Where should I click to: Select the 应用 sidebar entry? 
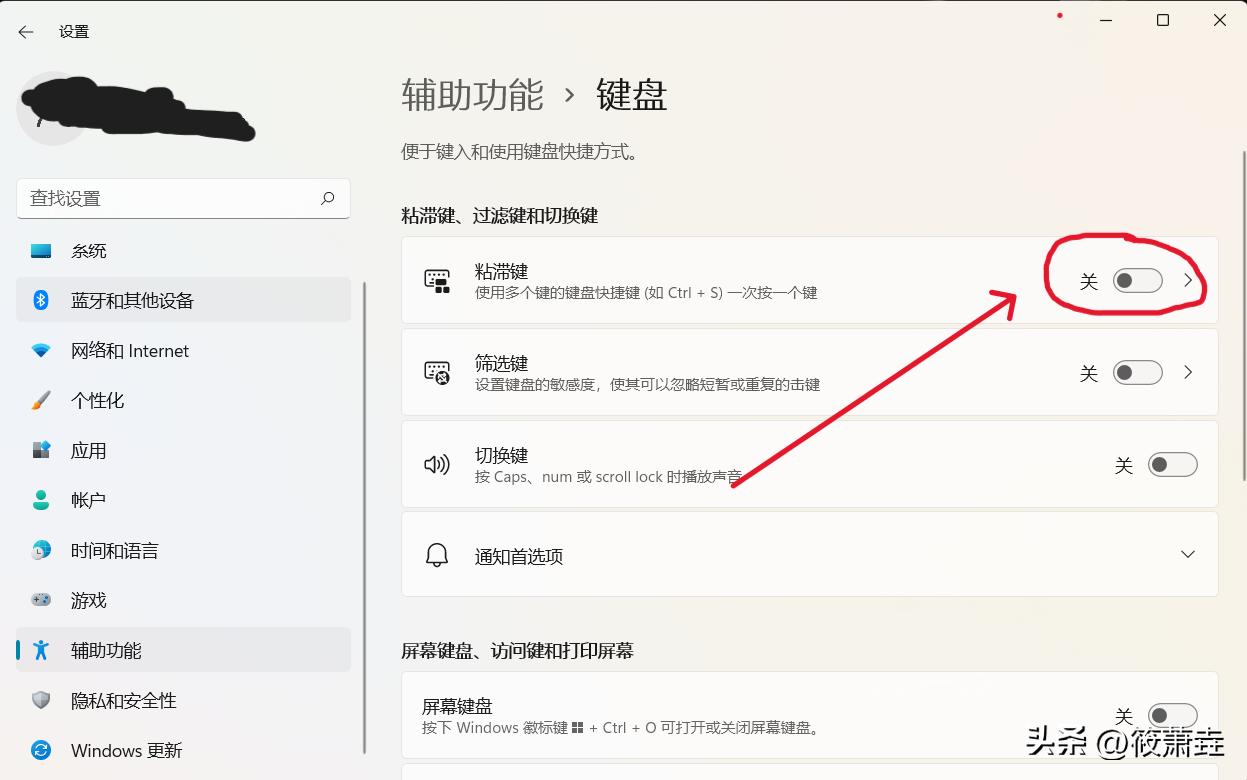(41, 450)
